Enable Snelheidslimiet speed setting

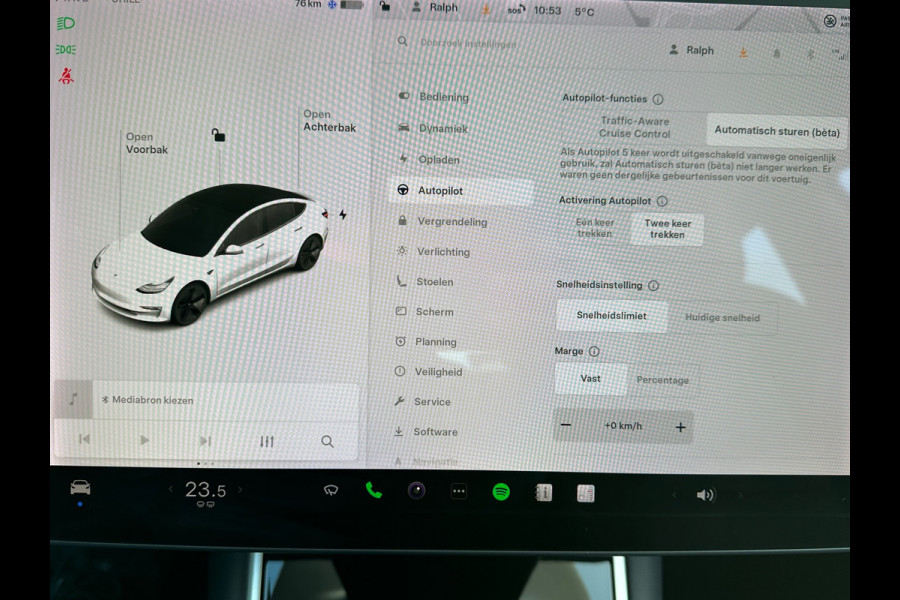click(x=611, y=316)
